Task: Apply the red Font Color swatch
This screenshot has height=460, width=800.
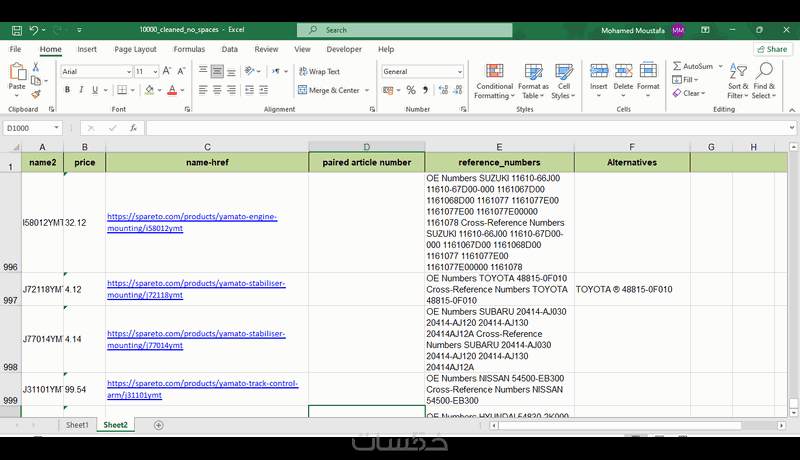Action: click(172, 90)
